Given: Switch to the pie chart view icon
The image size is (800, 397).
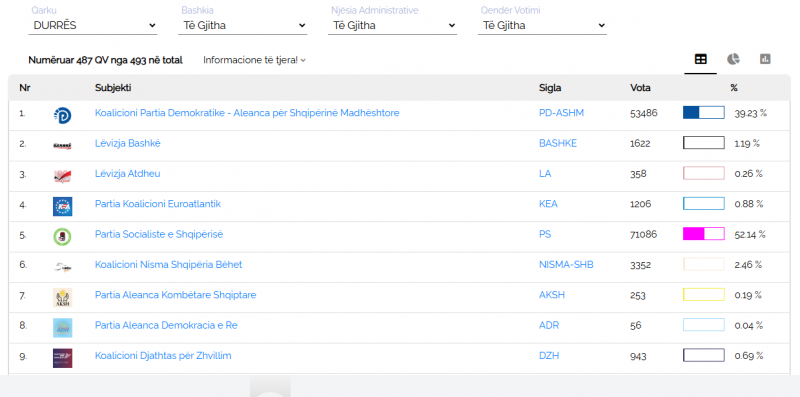Looking at the screenshot, I should click(x=733, y=59).
